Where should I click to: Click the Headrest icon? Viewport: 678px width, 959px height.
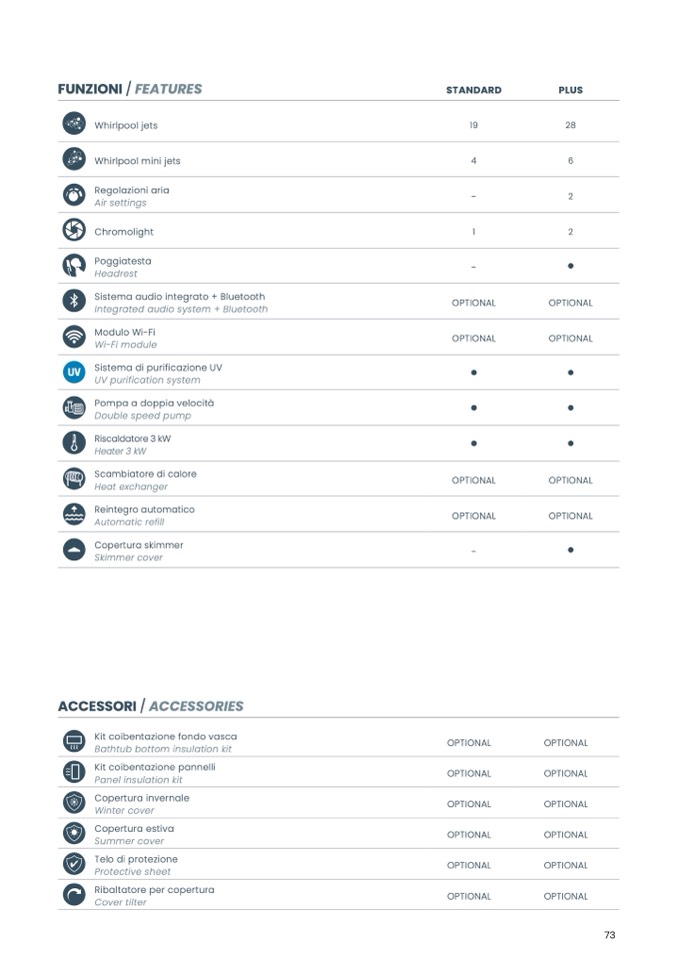pyautogui.click(x=73, y=266)
